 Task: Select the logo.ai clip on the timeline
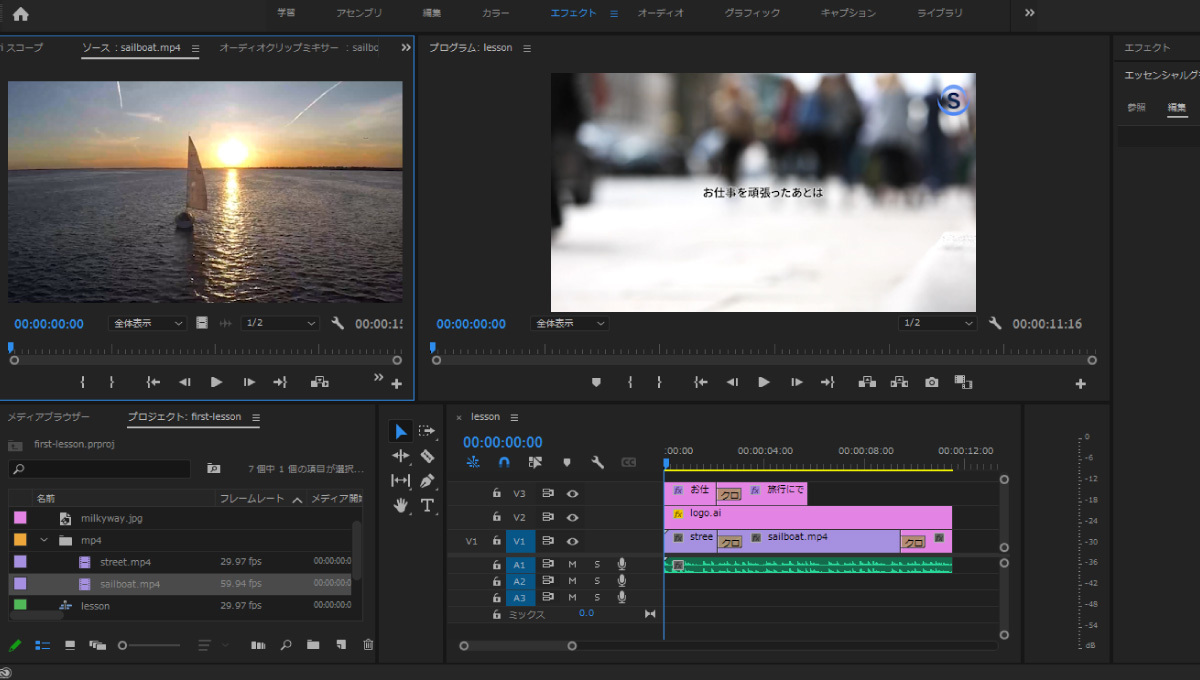(808, 517)
